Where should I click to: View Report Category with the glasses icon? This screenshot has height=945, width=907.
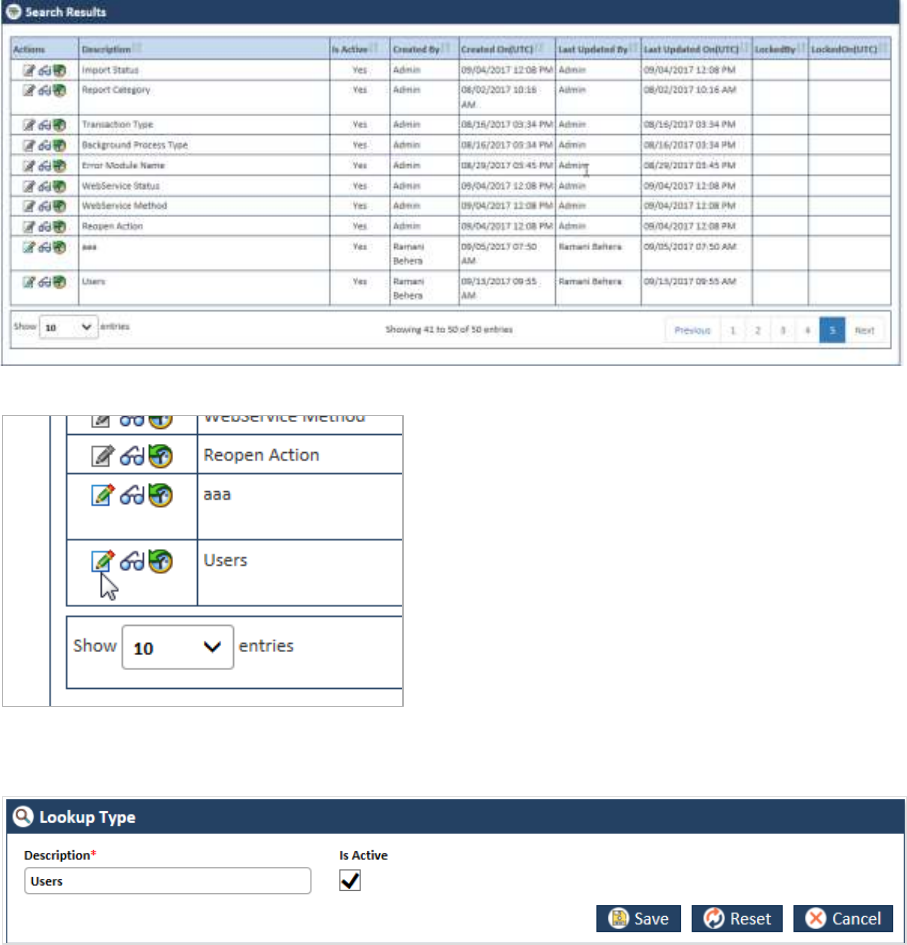[45, 91]
